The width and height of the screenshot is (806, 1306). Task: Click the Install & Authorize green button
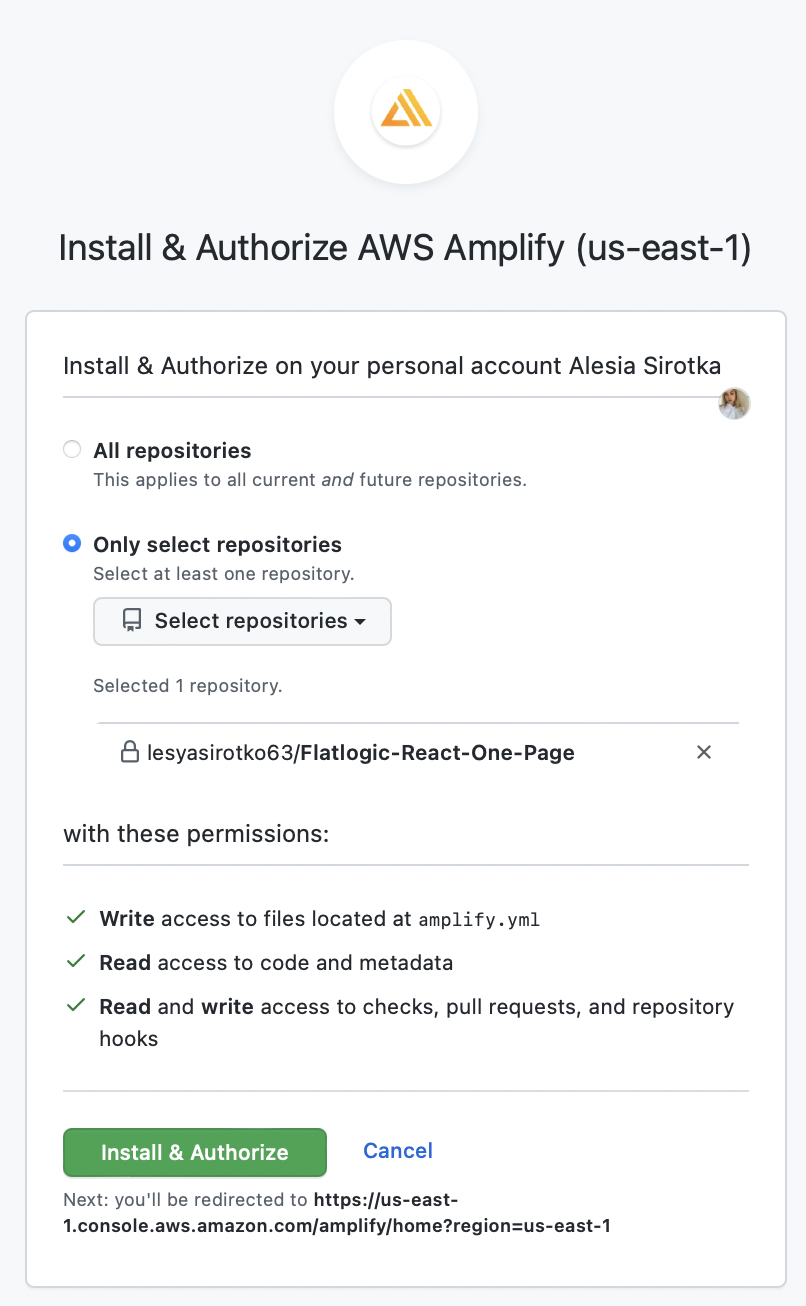[195, 1152]
